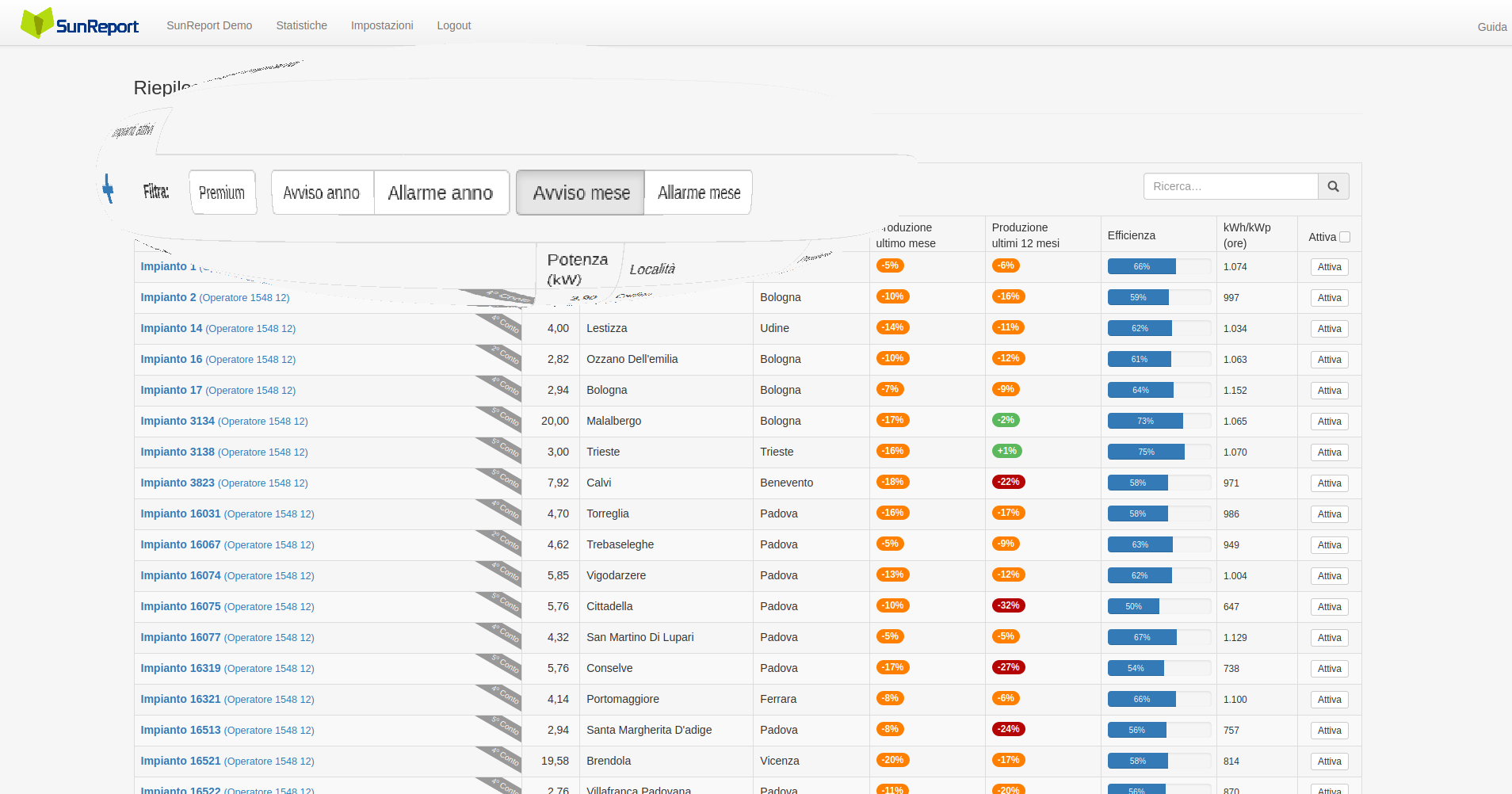Toggle the Attiva header checkbox
Image resolution: width=1512 pixels, height=794 pixels.
pyautogui.click(x=1345, y=237)
